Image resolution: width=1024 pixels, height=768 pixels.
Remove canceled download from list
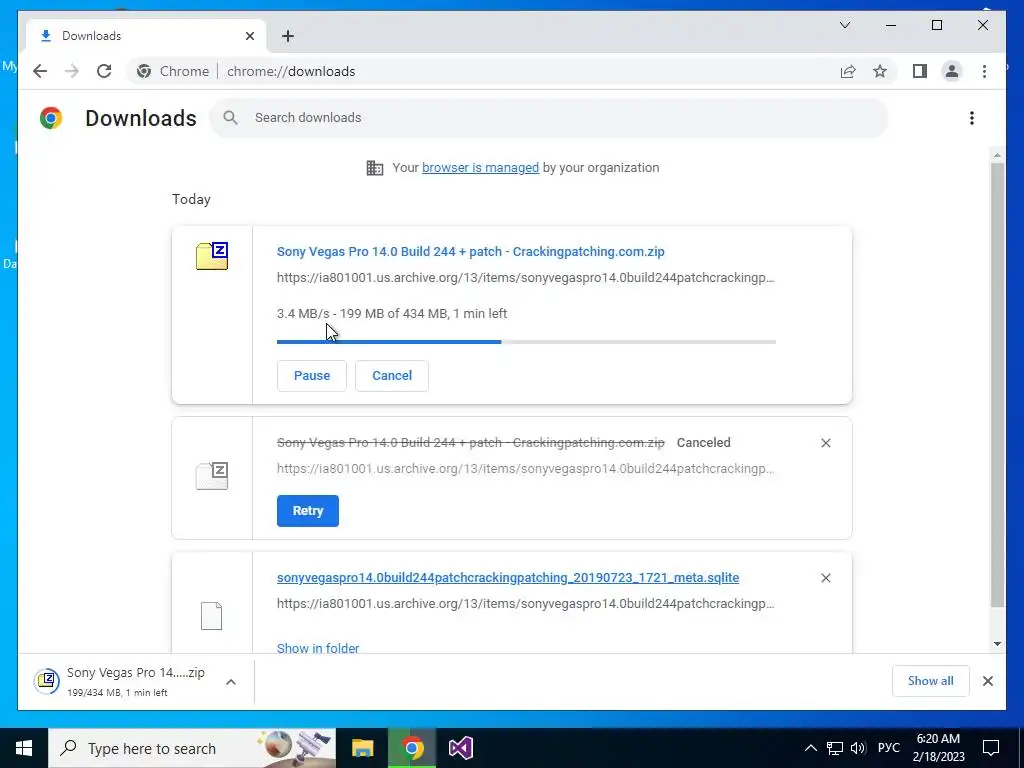pos(825,443)
